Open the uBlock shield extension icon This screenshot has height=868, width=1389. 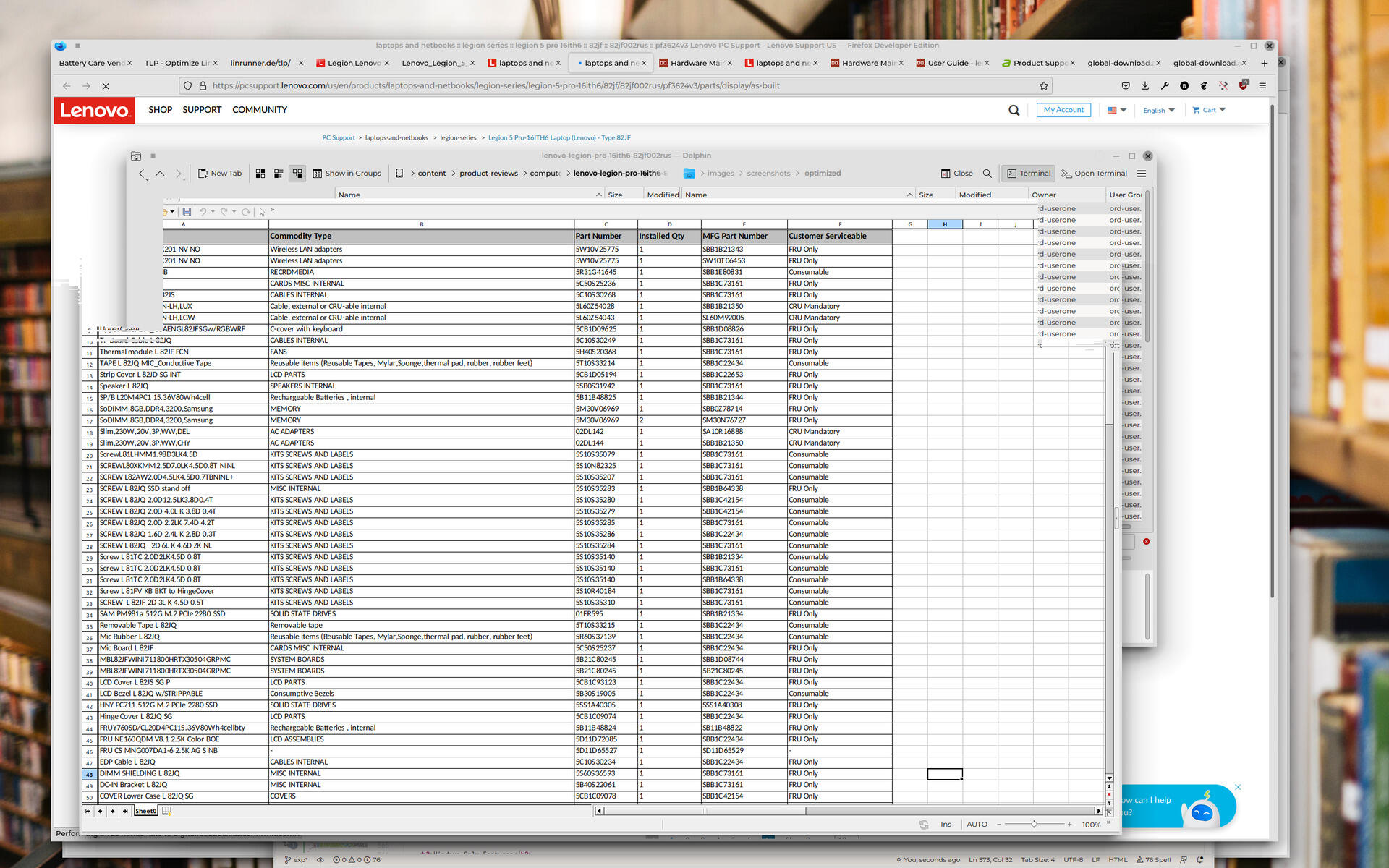click(1243, 85)
